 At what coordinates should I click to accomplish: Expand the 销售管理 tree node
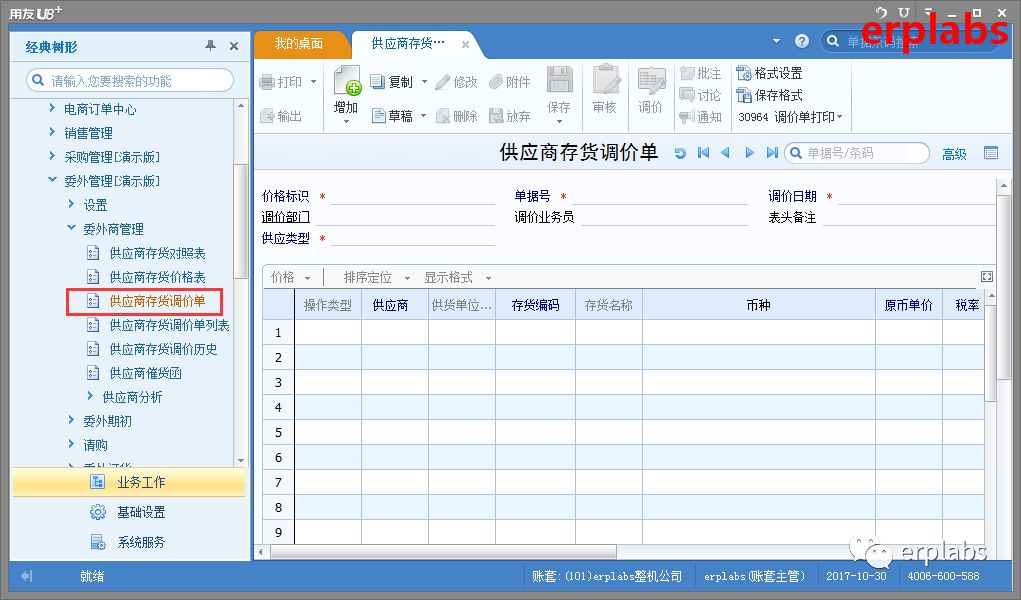[52, 132]
